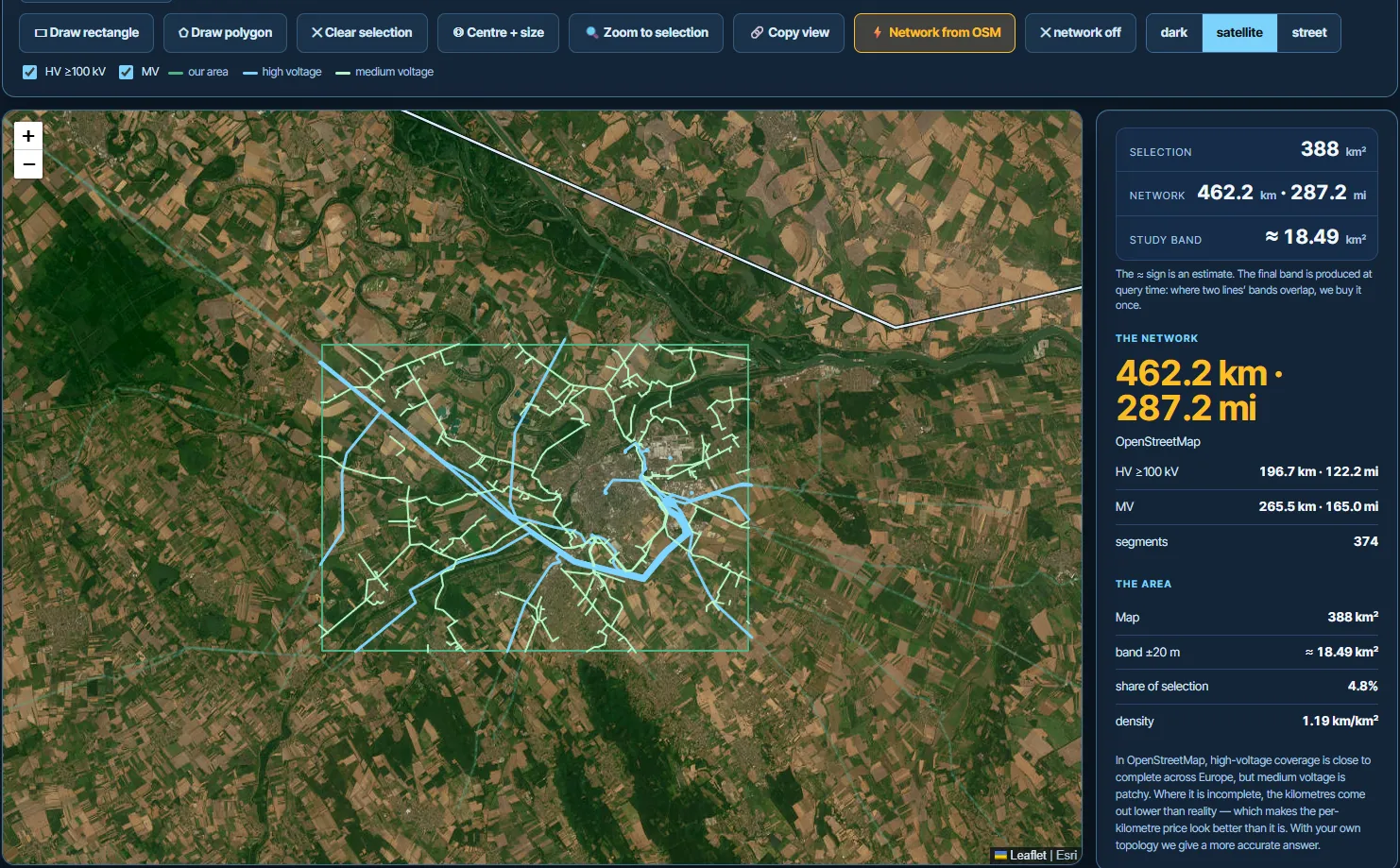This screenshot has height=868, width=1400.
Task: Click the magnifier icon in Zoom to selection
Action: tap(591, 33)
